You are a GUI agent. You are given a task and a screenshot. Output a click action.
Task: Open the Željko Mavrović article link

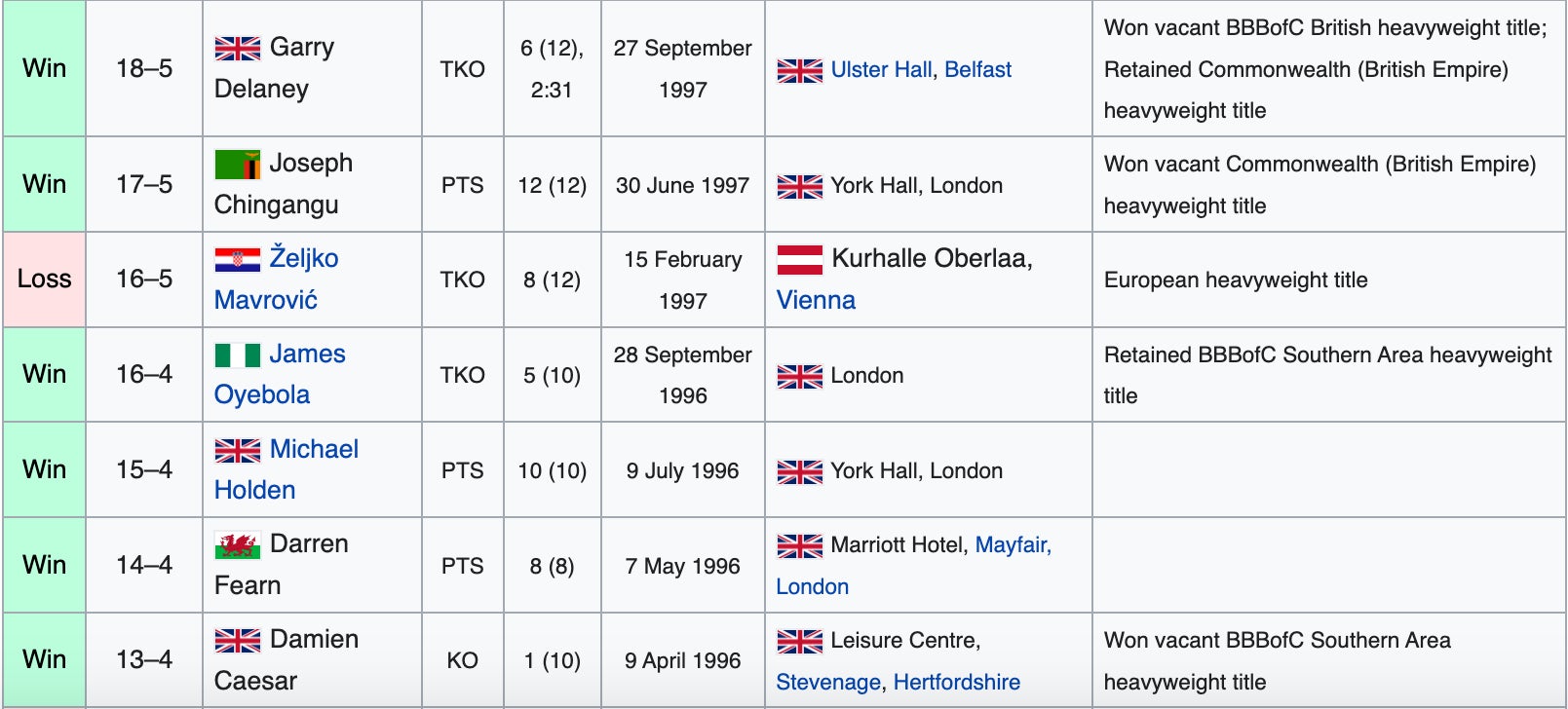[304, 259]
